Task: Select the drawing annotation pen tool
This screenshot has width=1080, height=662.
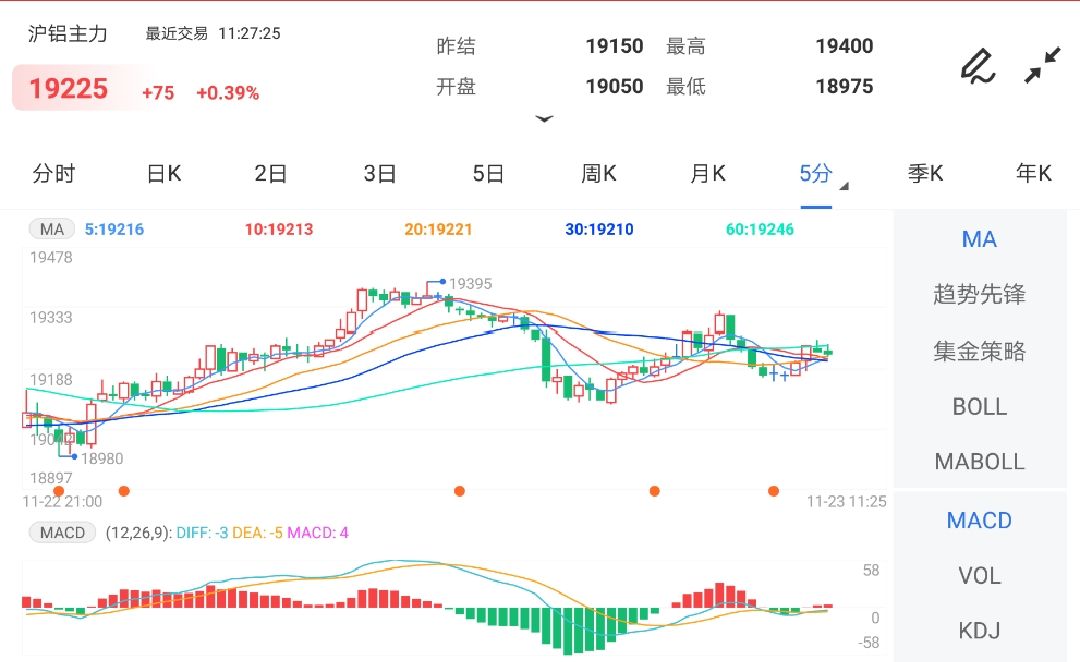Action: pyautogui.click(x=978, y=67)
